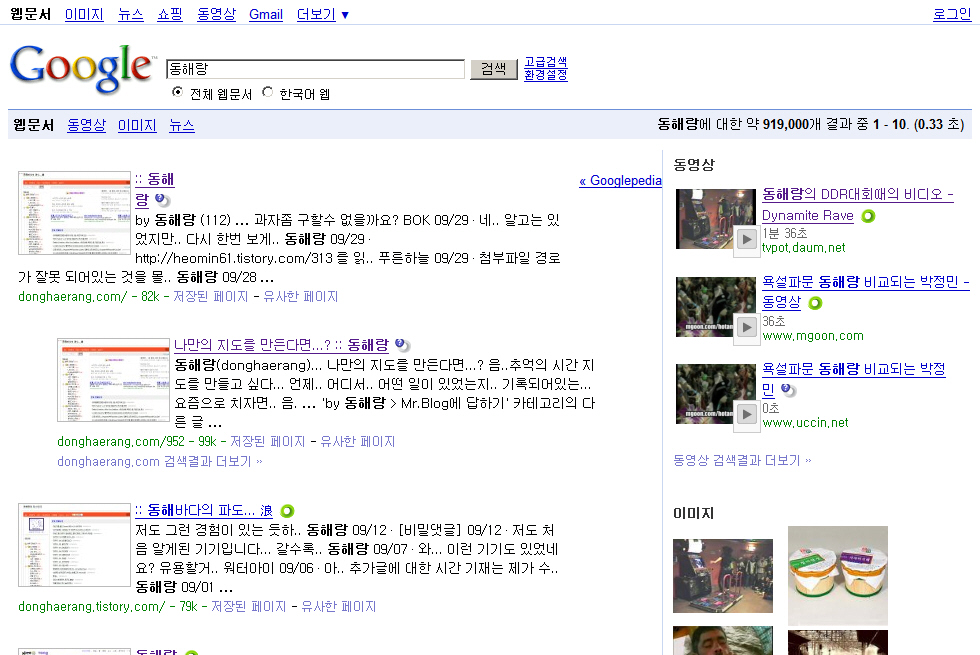The image size is (980, 655).
Task: Open '동해랑의 DDR대회때의 비디오 - Dynamite Rave' video link
Action: [x=858, y=194]
